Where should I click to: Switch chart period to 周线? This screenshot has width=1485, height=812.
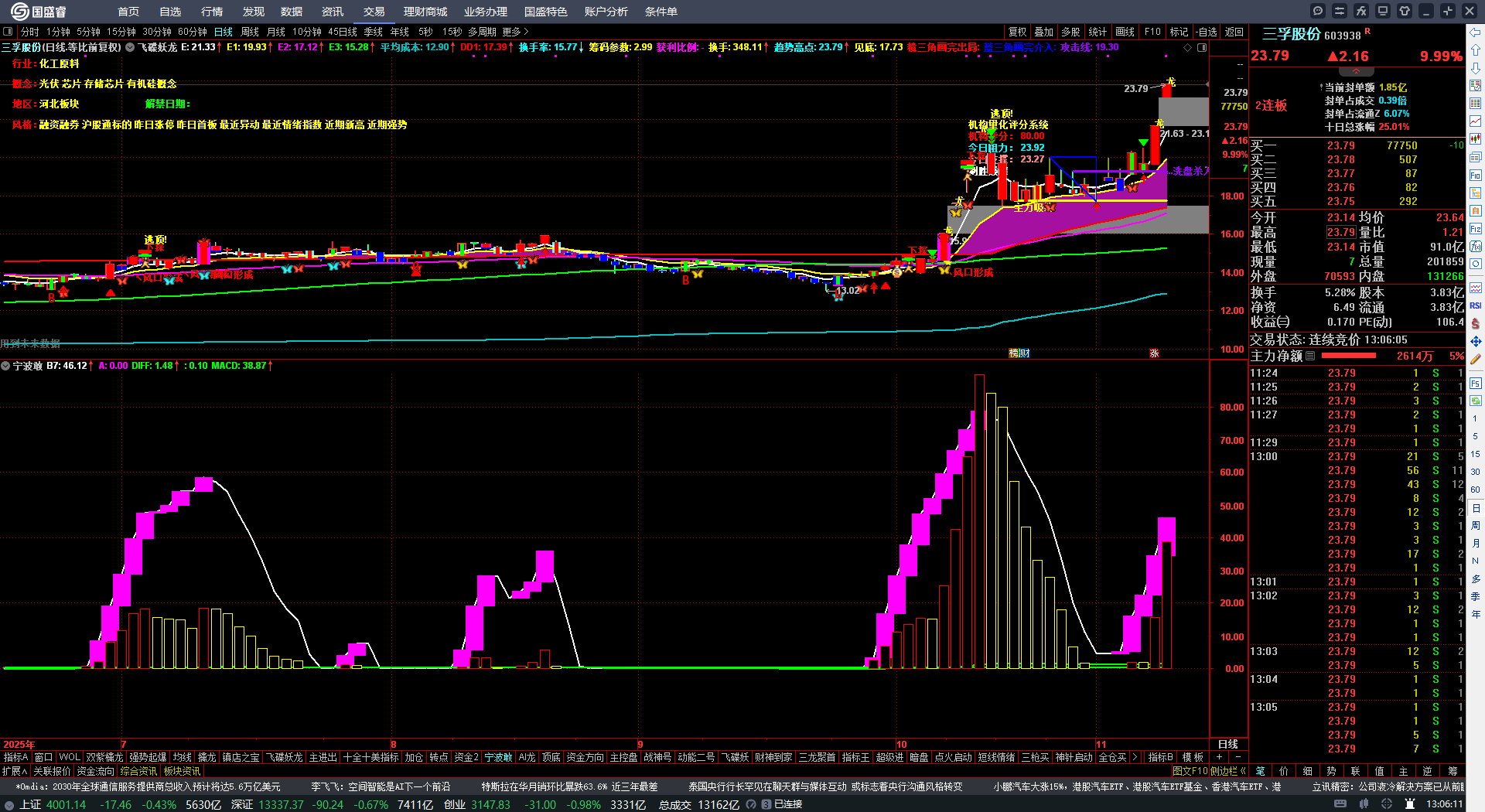click(x=250, y=32)
